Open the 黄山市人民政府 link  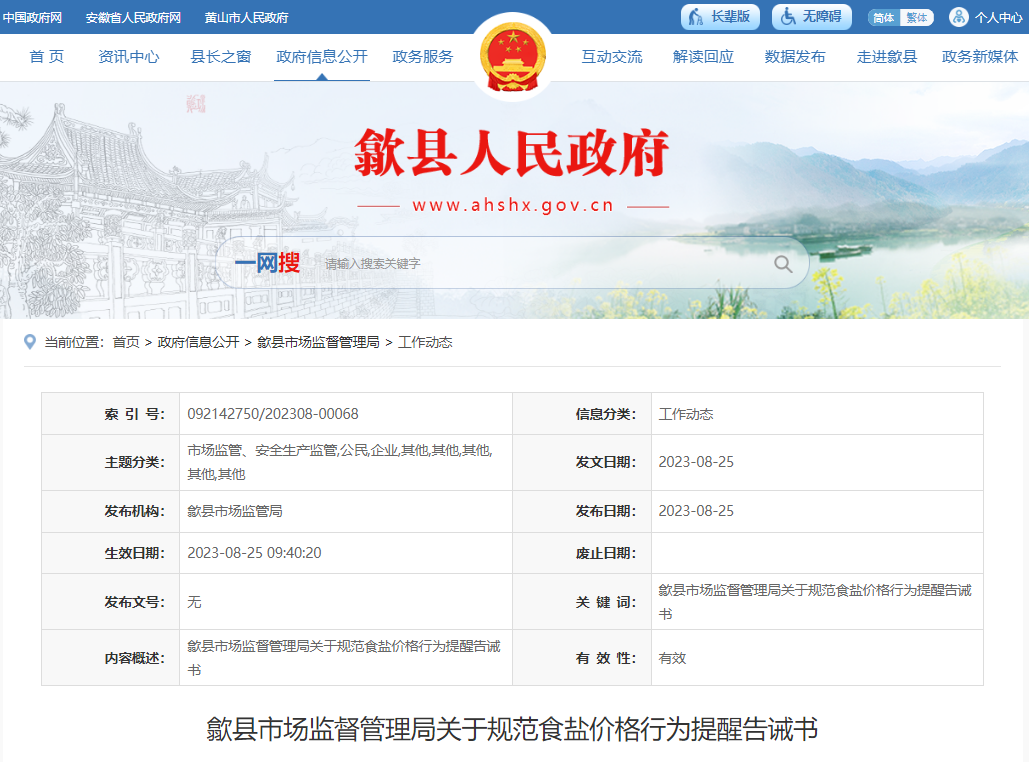coord(246,18)
